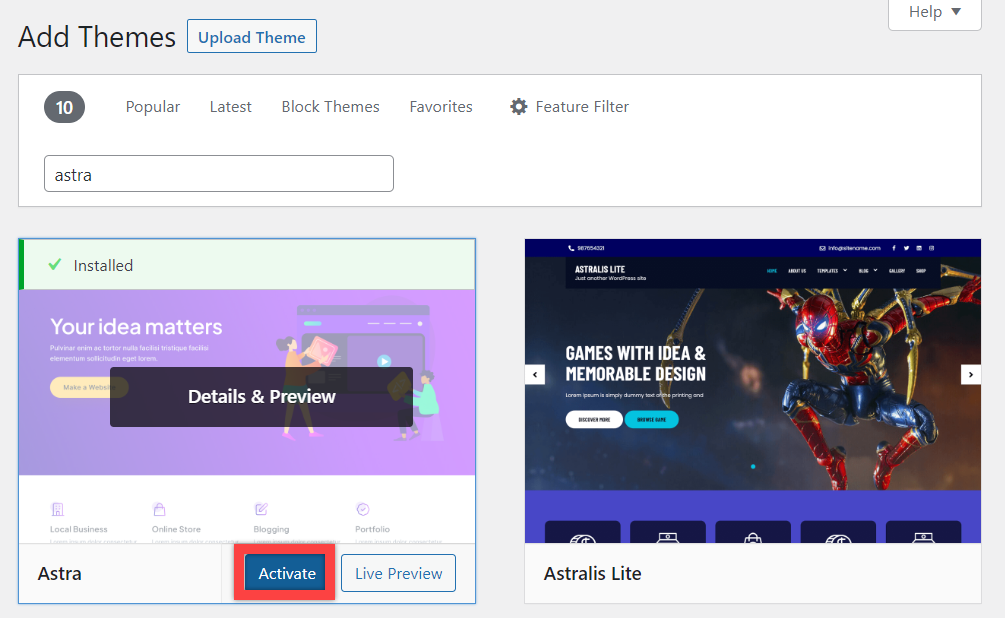Click the Online Store icon in Astra preview
This screenshot has width=1005, height=618.
[x=160, y=510]
